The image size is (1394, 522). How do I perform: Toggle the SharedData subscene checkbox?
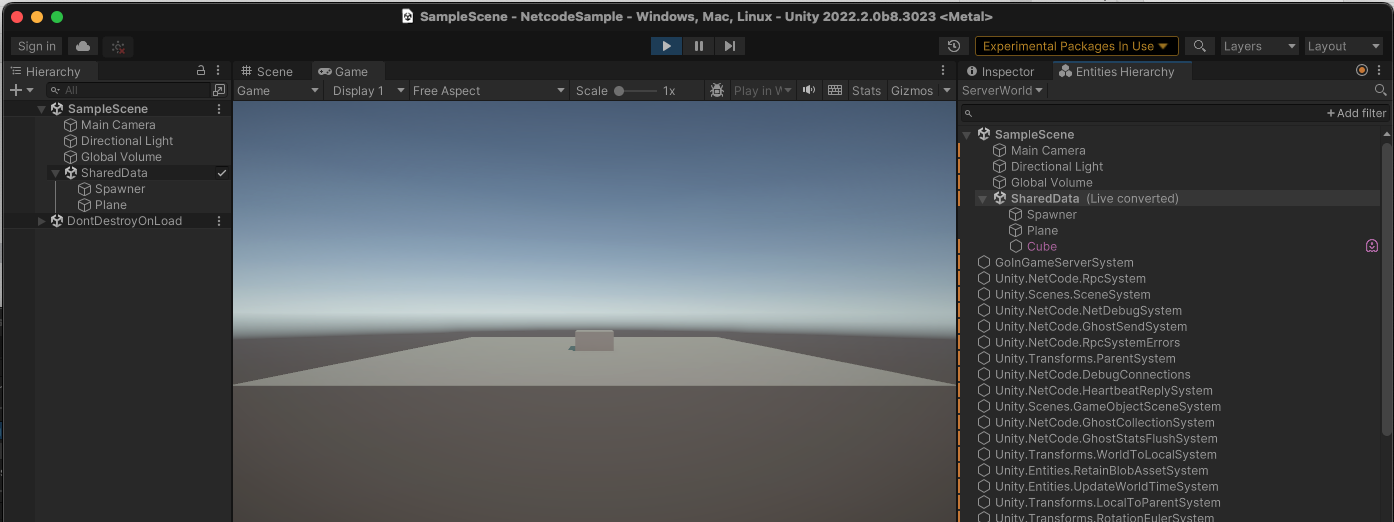coord(222,173)
